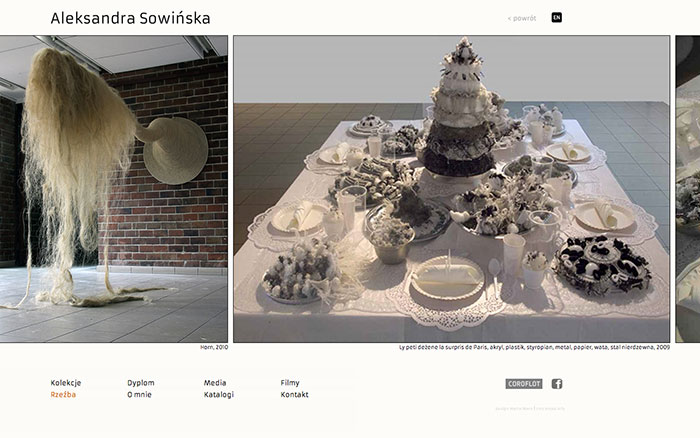Click the Ly peti dežene caption text
Screen dimensions: 700x438
[x=534, y=347]
